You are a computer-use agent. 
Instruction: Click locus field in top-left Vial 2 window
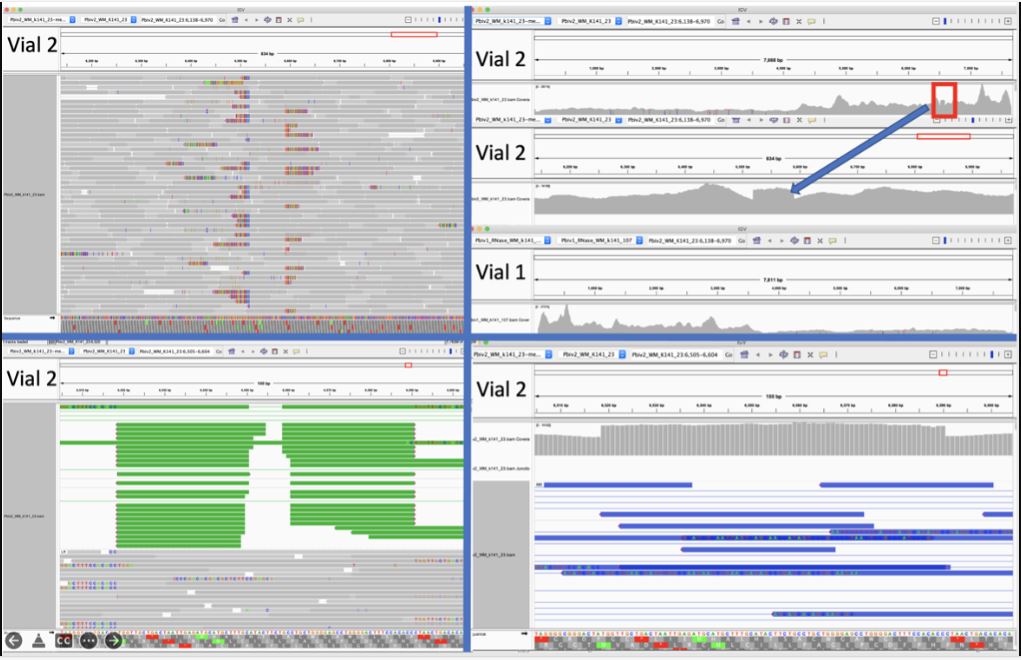point(177,20)
